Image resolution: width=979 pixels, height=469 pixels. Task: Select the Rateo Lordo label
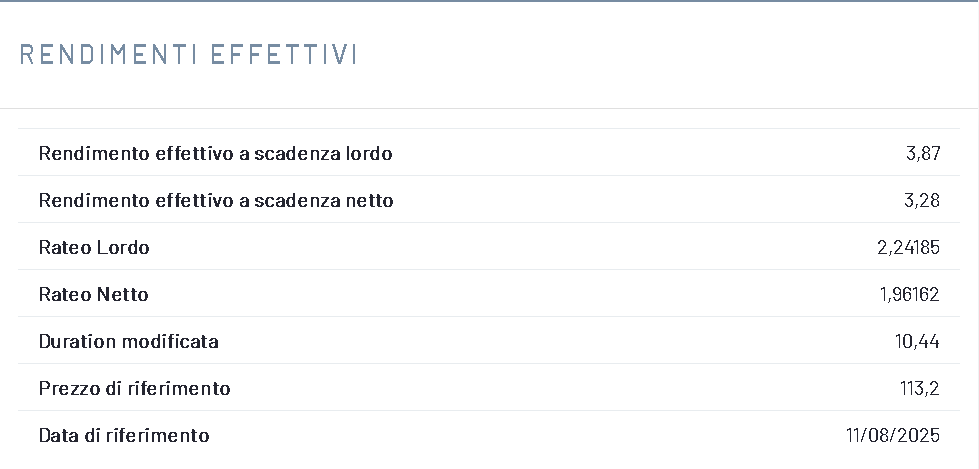coord(94,248)
